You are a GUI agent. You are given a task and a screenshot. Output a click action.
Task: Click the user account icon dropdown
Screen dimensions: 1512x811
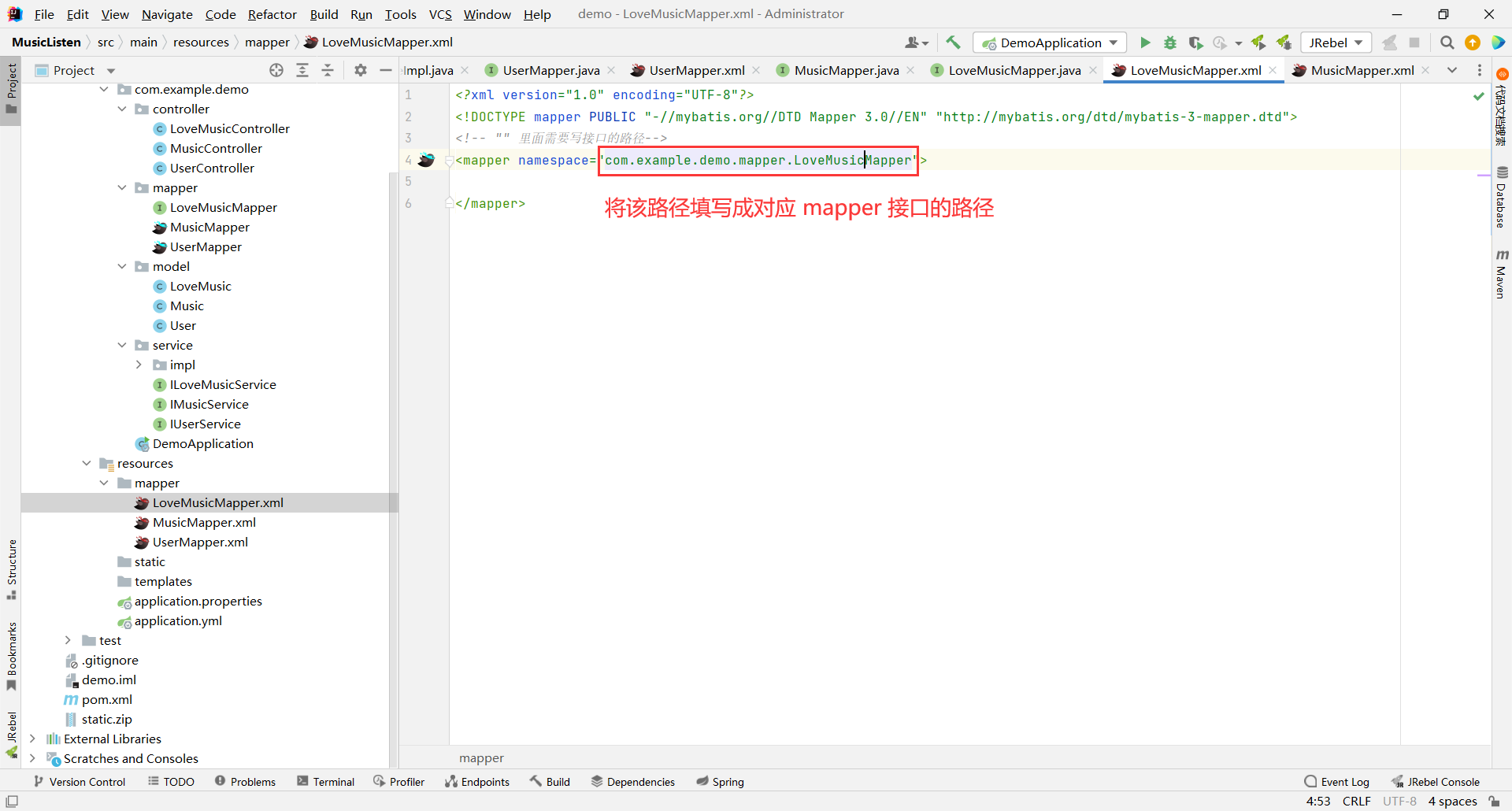pos(917,43)
